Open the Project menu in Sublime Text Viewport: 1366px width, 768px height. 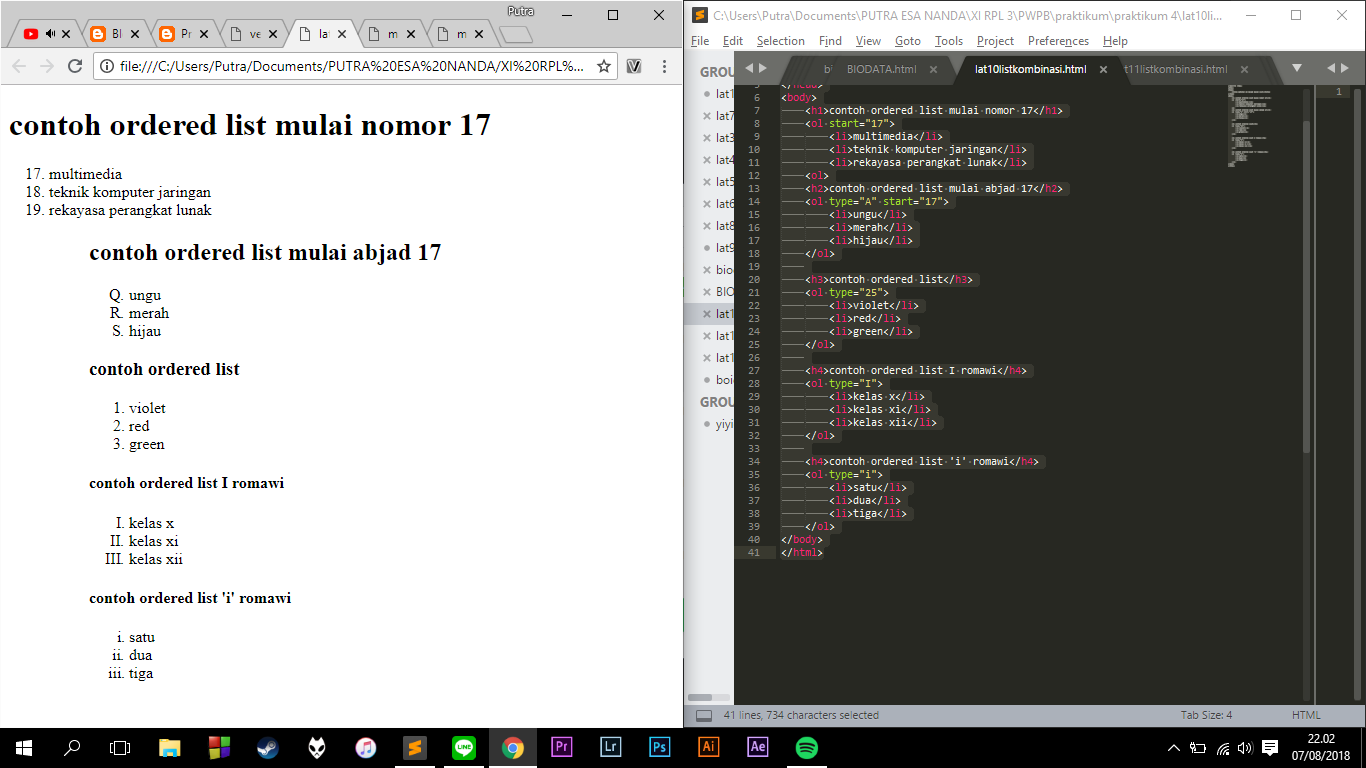995,41
